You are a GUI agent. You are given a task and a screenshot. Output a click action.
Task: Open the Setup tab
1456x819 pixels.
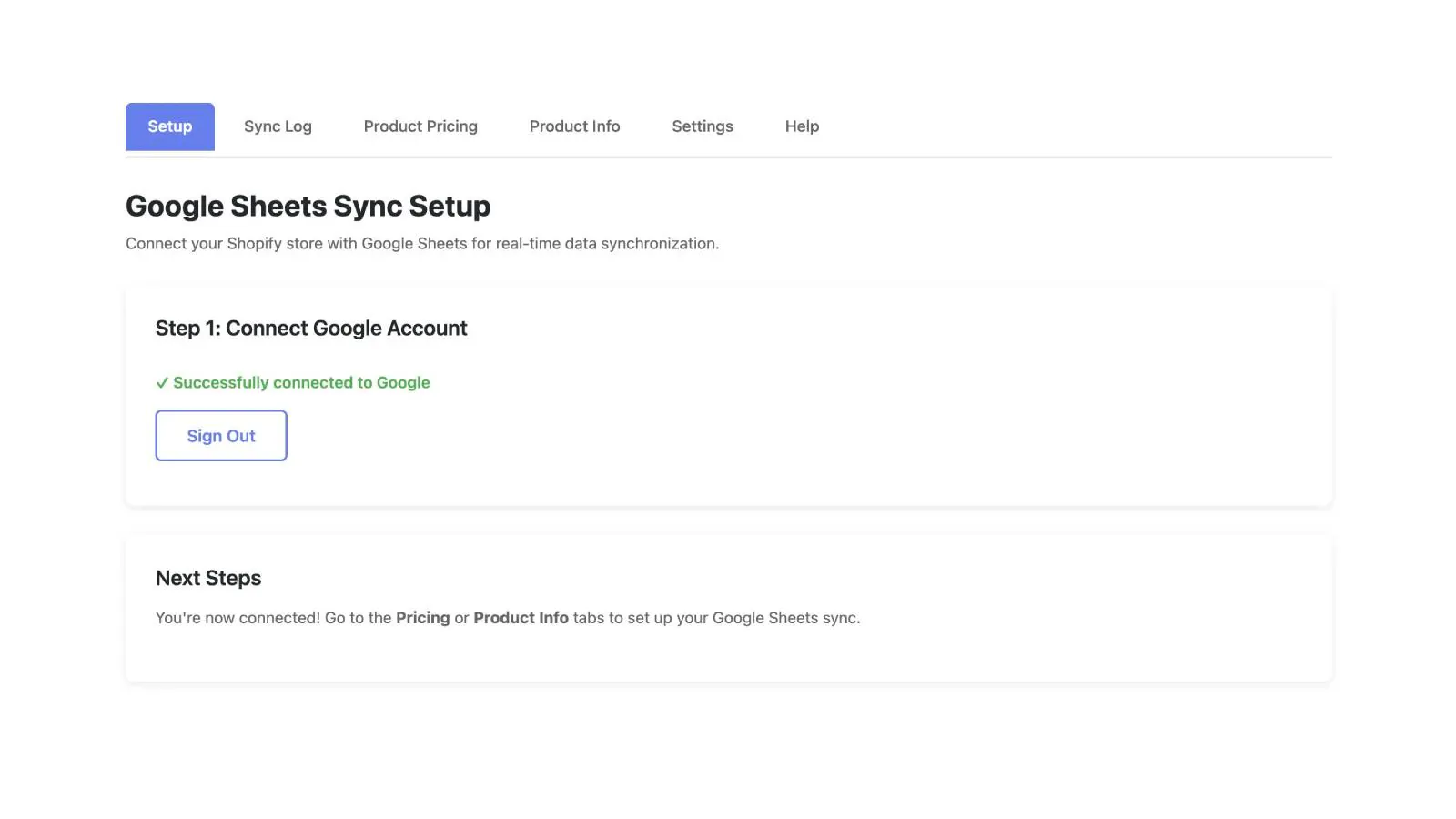[x=170, y=126]
